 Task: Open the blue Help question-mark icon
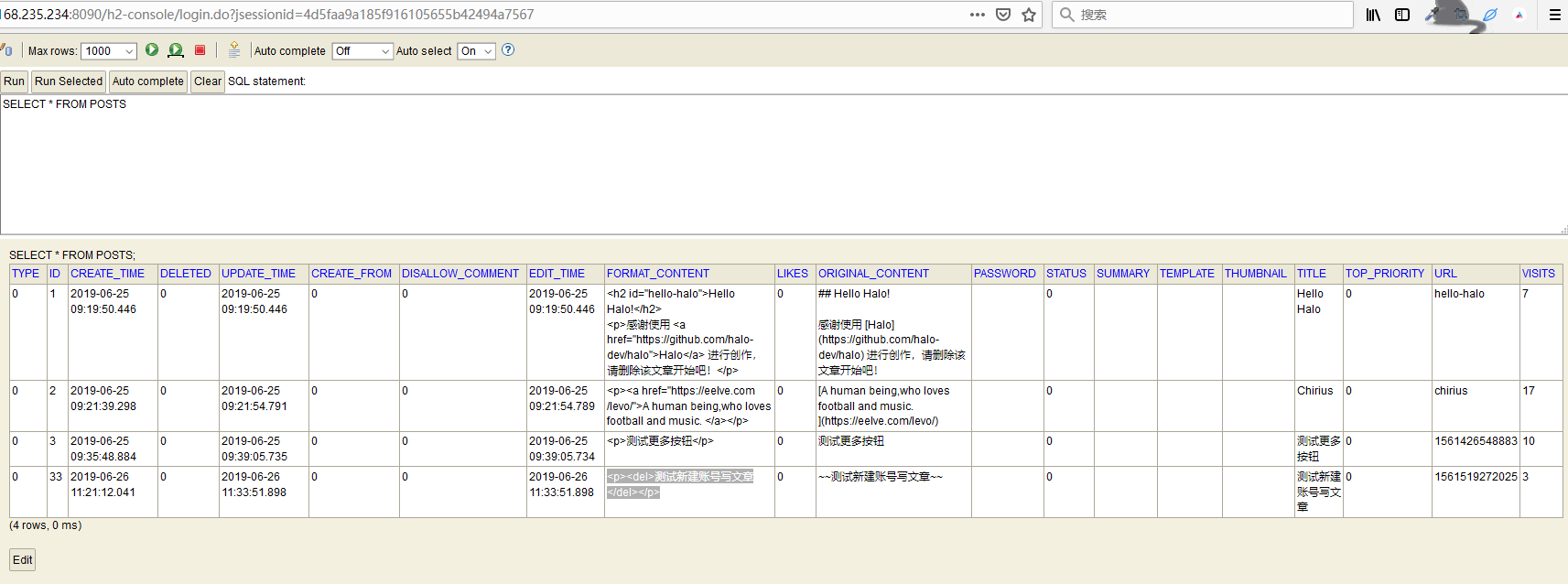pos(508,50)
